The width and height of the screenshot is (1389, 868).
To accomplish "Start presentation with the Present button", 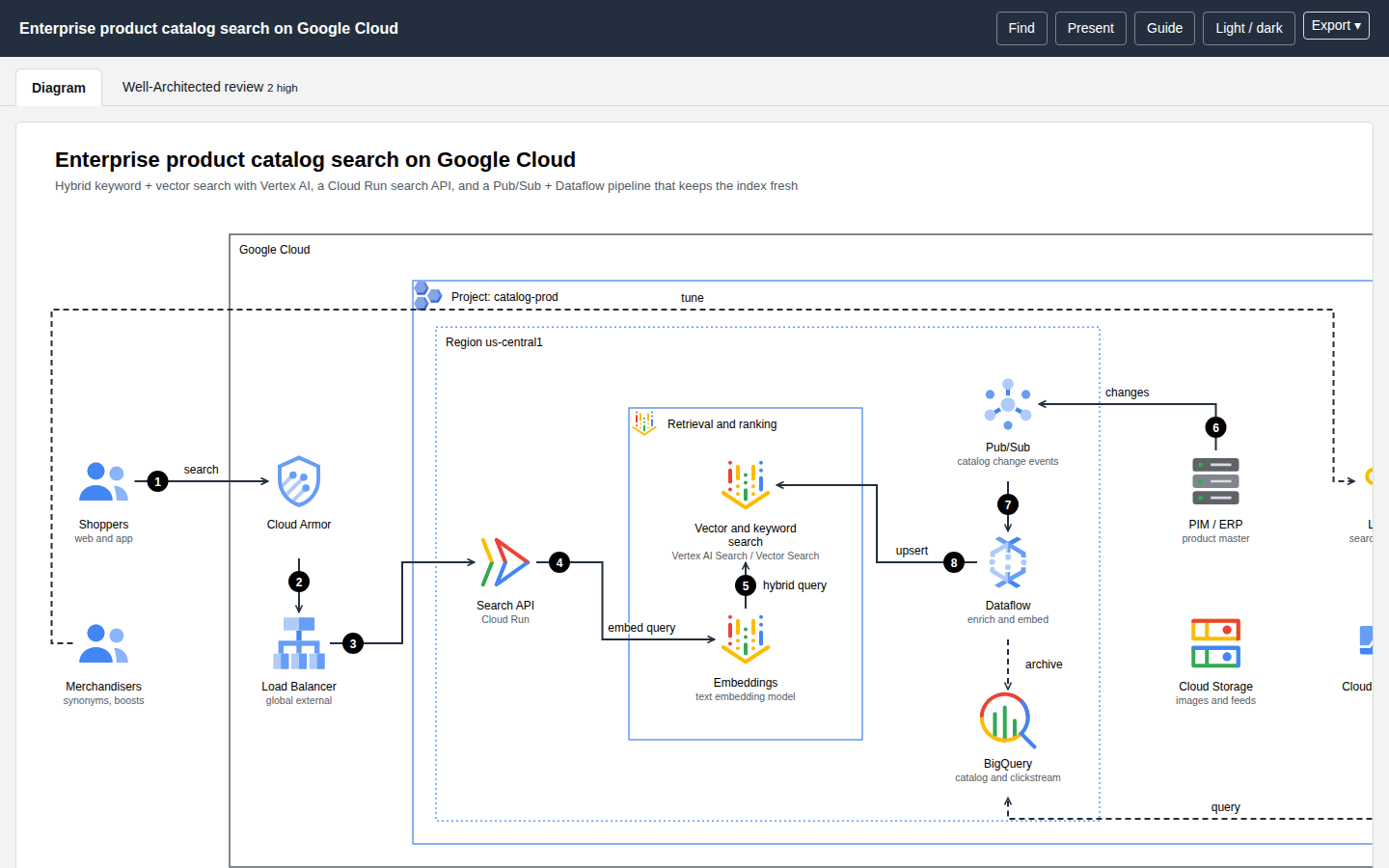I will pyautogui.click(x=1091, y=28).
